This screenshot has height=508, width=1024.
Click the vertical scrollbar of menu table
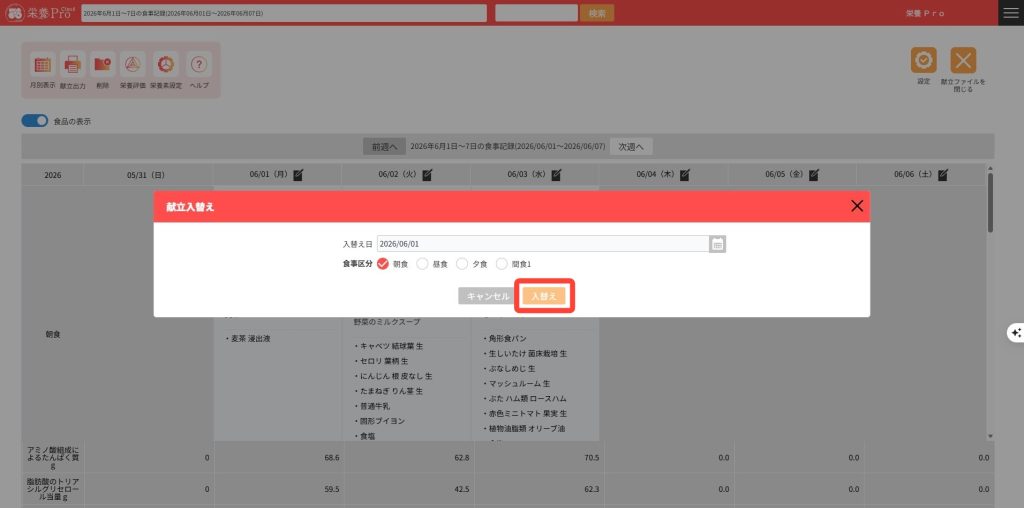click(x=990, y=203)
